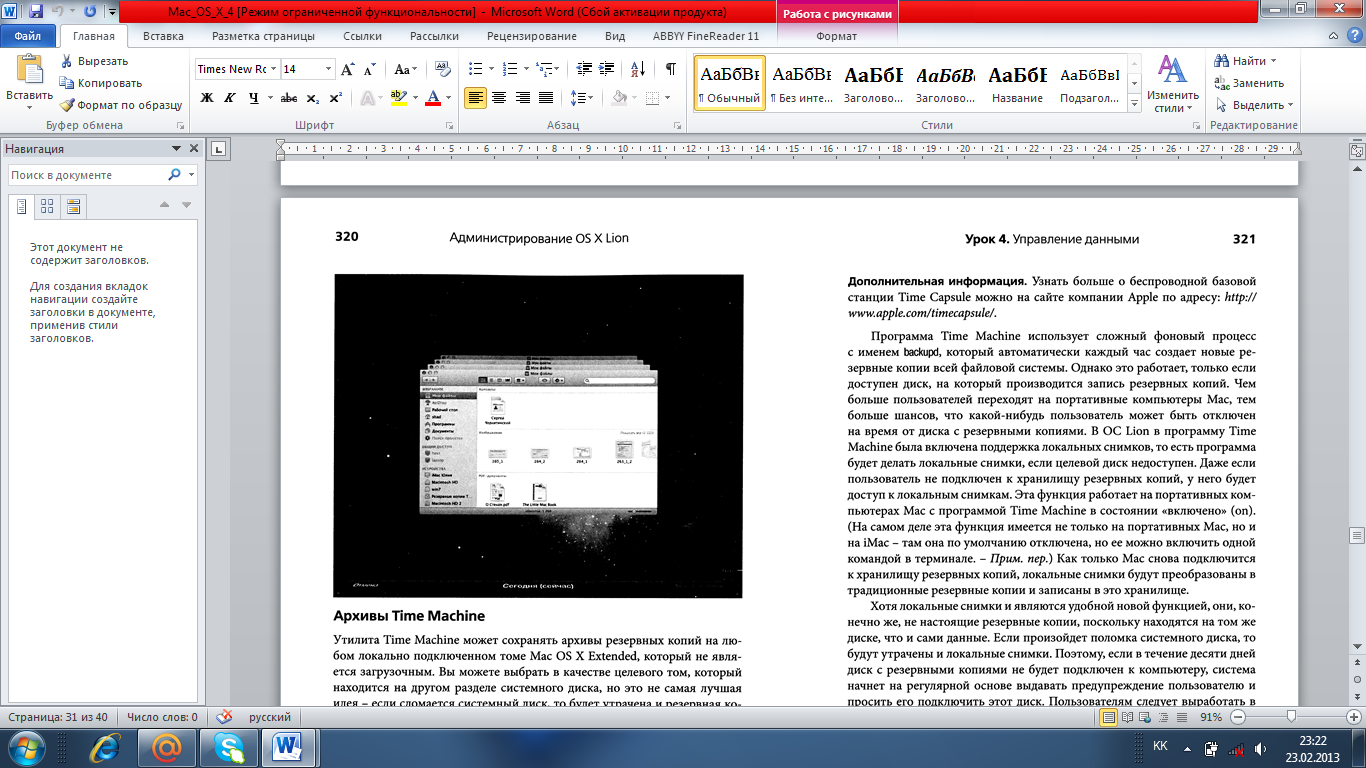Switch to the headings view tab in the Навигация pane
The image size is (1366, 768).
(21, 207)
